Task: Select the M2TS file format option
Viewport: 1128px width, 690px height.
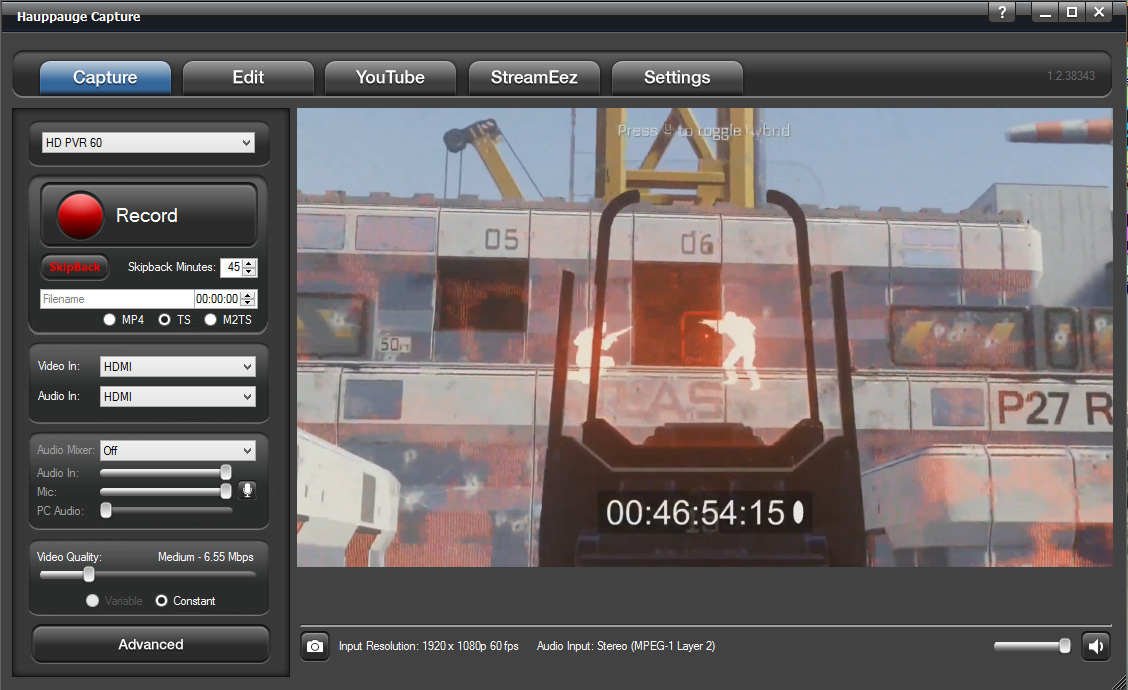Action: coord(211,320)
